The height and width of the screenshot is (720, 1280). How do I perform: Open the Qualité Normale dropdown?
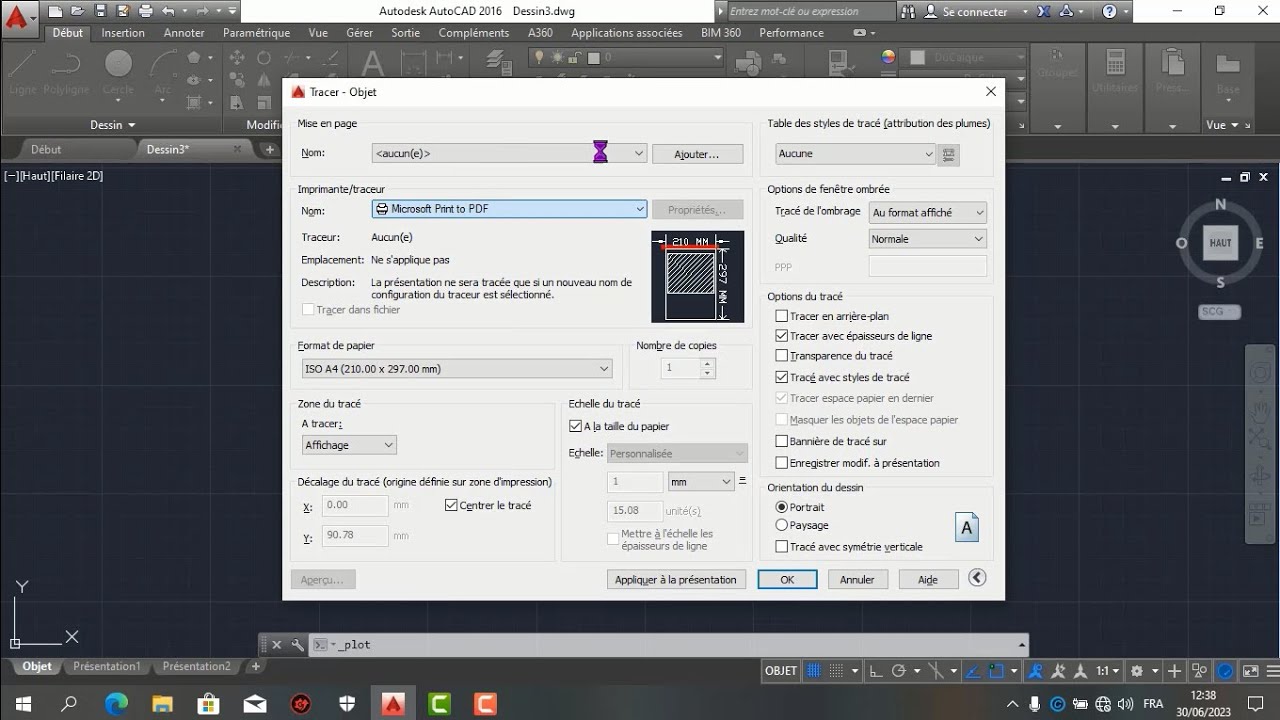click(927, 239)
